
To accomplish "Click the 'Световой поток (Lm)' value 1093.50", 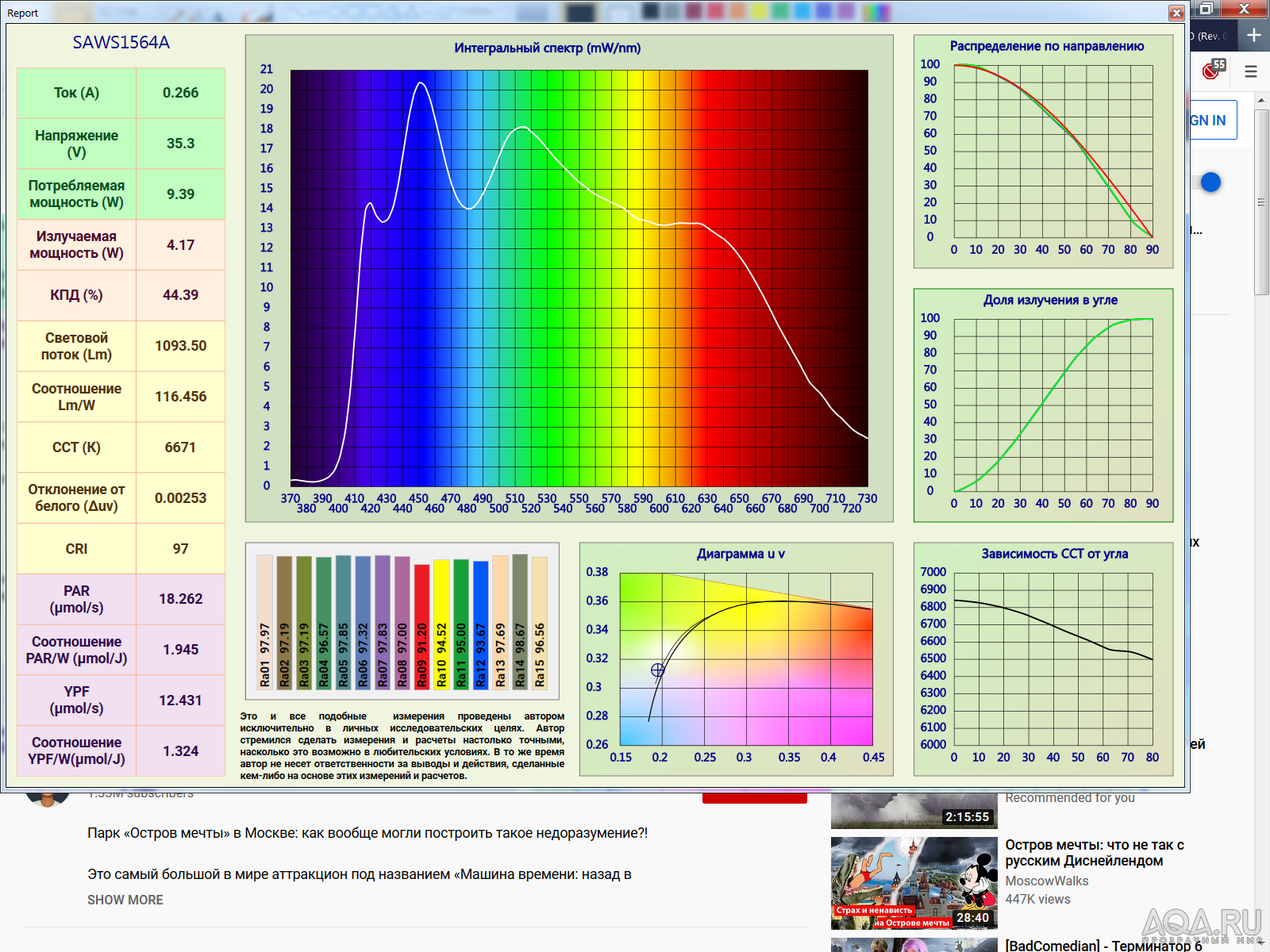I will point(180,346).
